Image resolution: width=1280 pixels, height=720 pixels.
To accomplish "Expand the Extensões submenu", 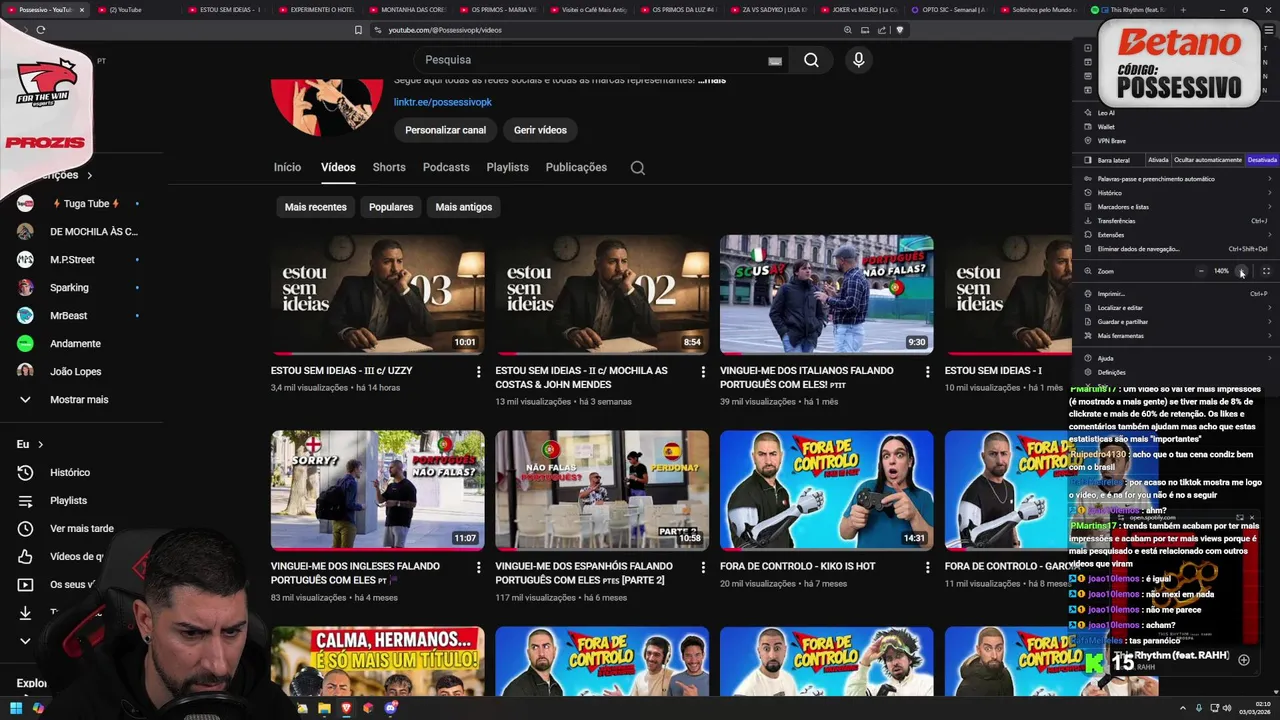I will 1177,235.
